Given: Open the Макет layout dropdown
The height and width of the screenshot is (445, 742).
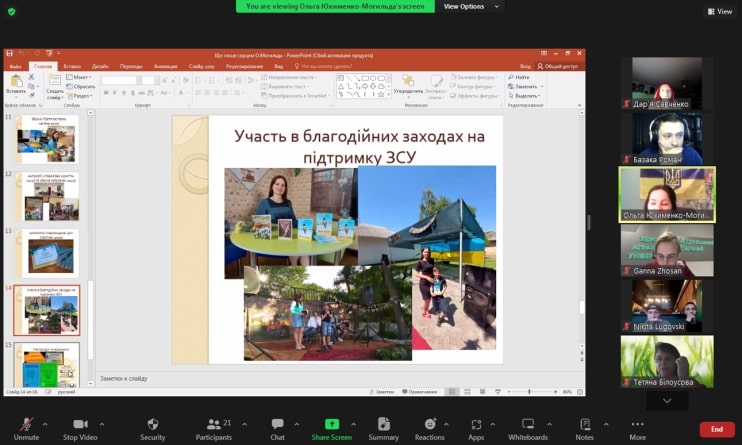Looking at the screenshot, I should (x=79, y=77).
